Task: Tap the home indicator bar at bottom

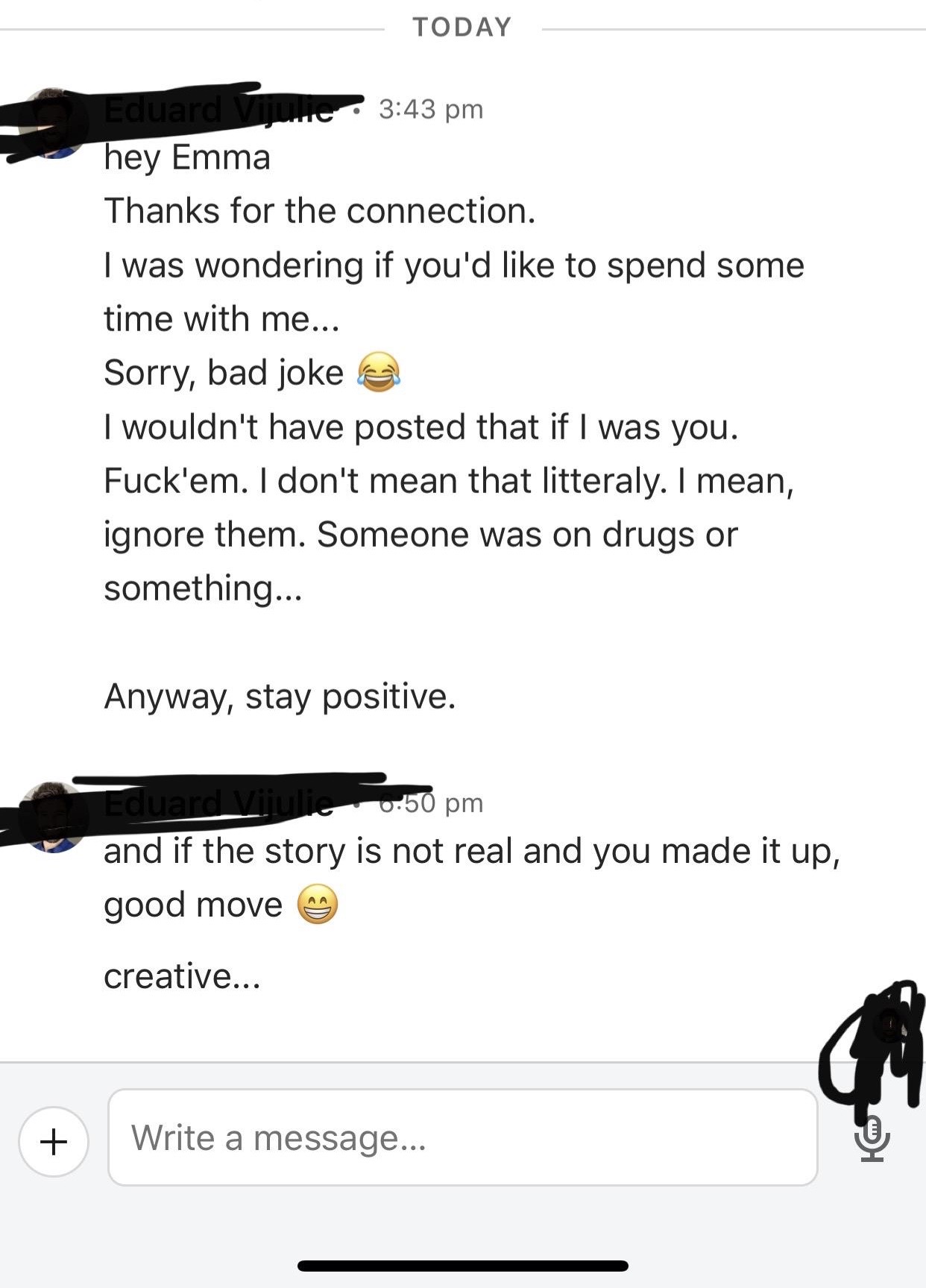Action: [x=462, y=1266]
